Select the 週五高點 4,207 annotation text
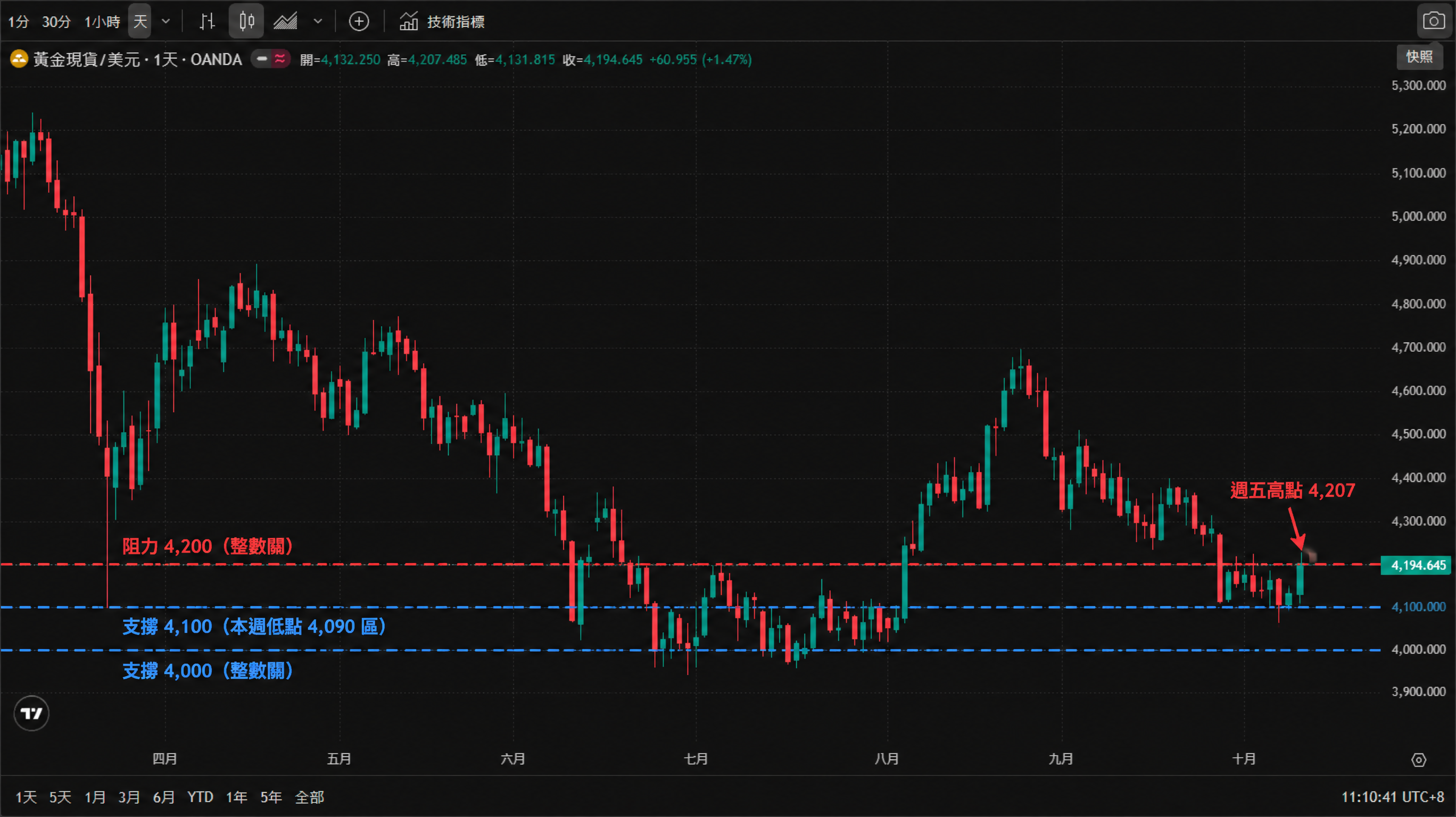1456x817 pixels. tap(1293, 490)
